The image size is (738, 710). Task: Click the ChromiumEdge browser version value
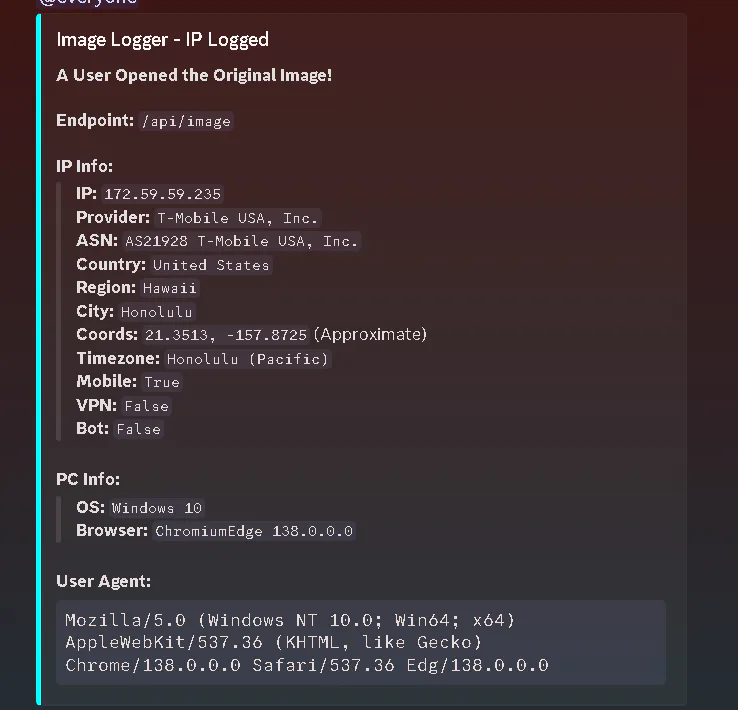[254, 531]
